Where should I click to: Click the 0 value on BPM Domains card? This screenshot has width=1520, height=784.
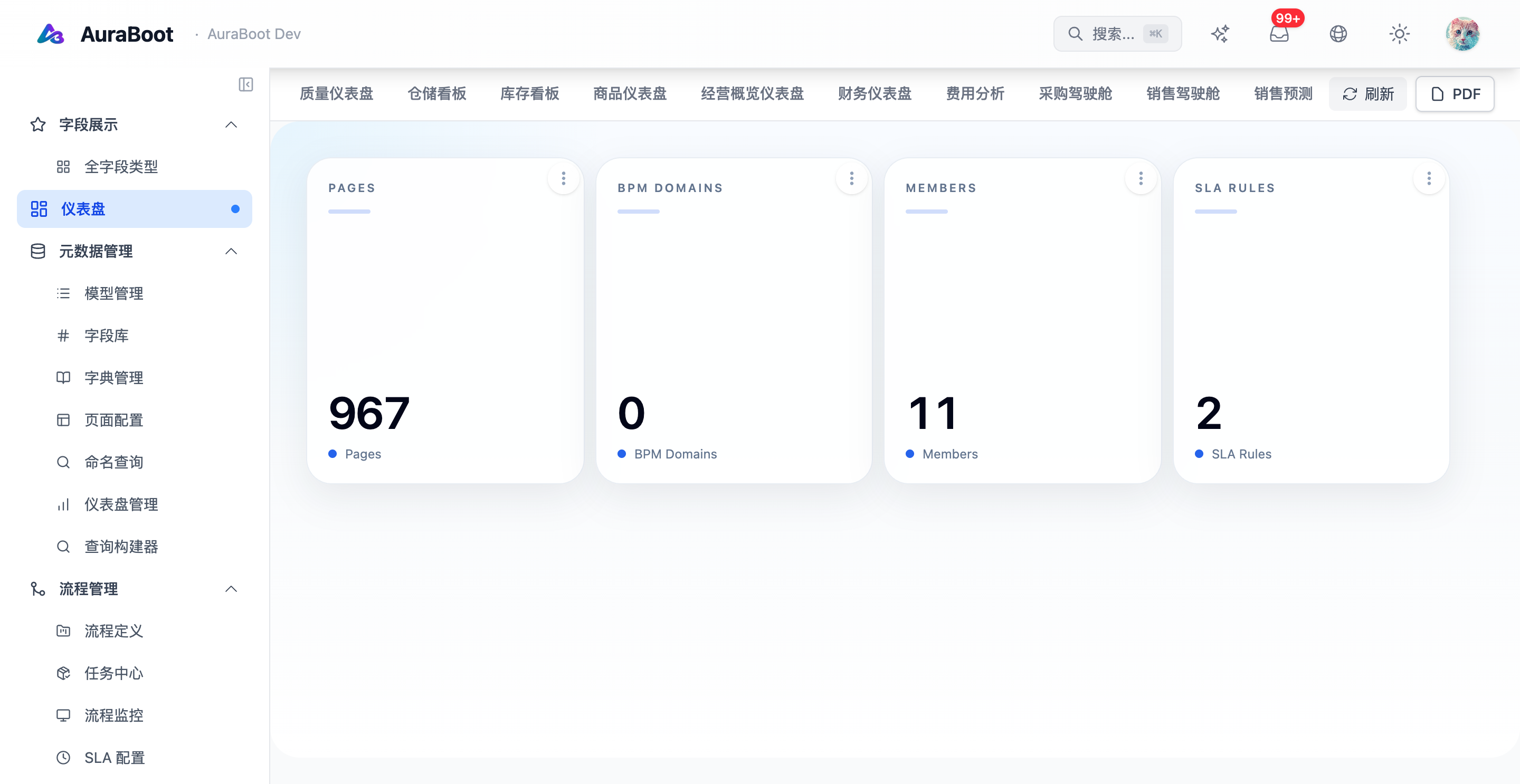[631, 413]
